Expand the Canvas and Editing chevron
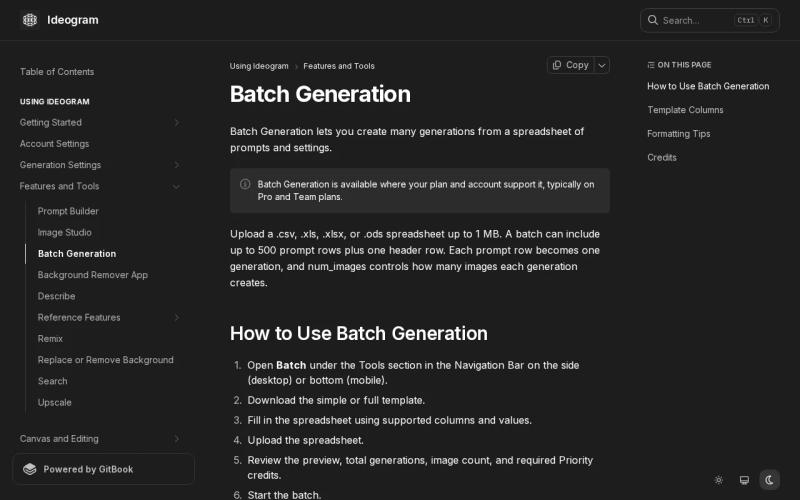Image resolution: width=800 pixels, height=500 pixels. tap(177, 439)
